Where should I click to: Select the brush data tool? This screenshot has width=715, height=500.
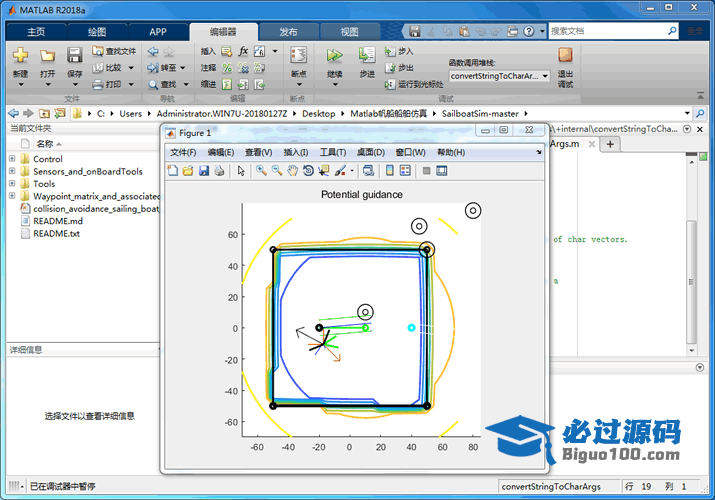tap(340, 171)
